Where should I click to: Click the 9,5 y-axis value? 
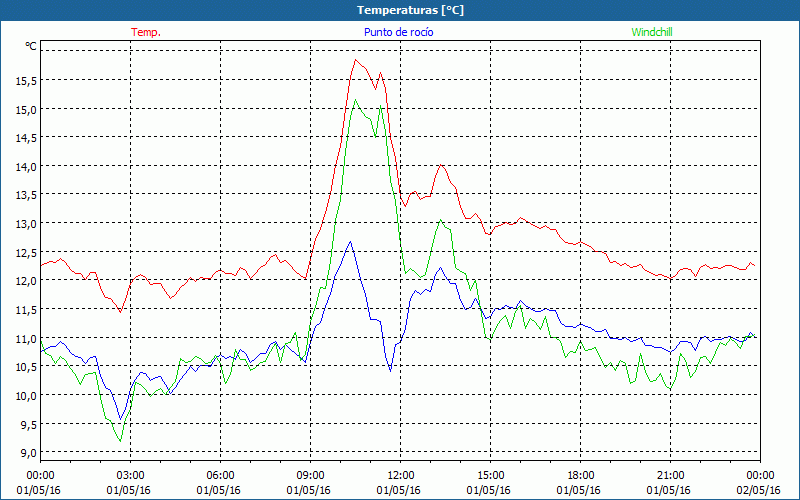click(x=28, y=424)
